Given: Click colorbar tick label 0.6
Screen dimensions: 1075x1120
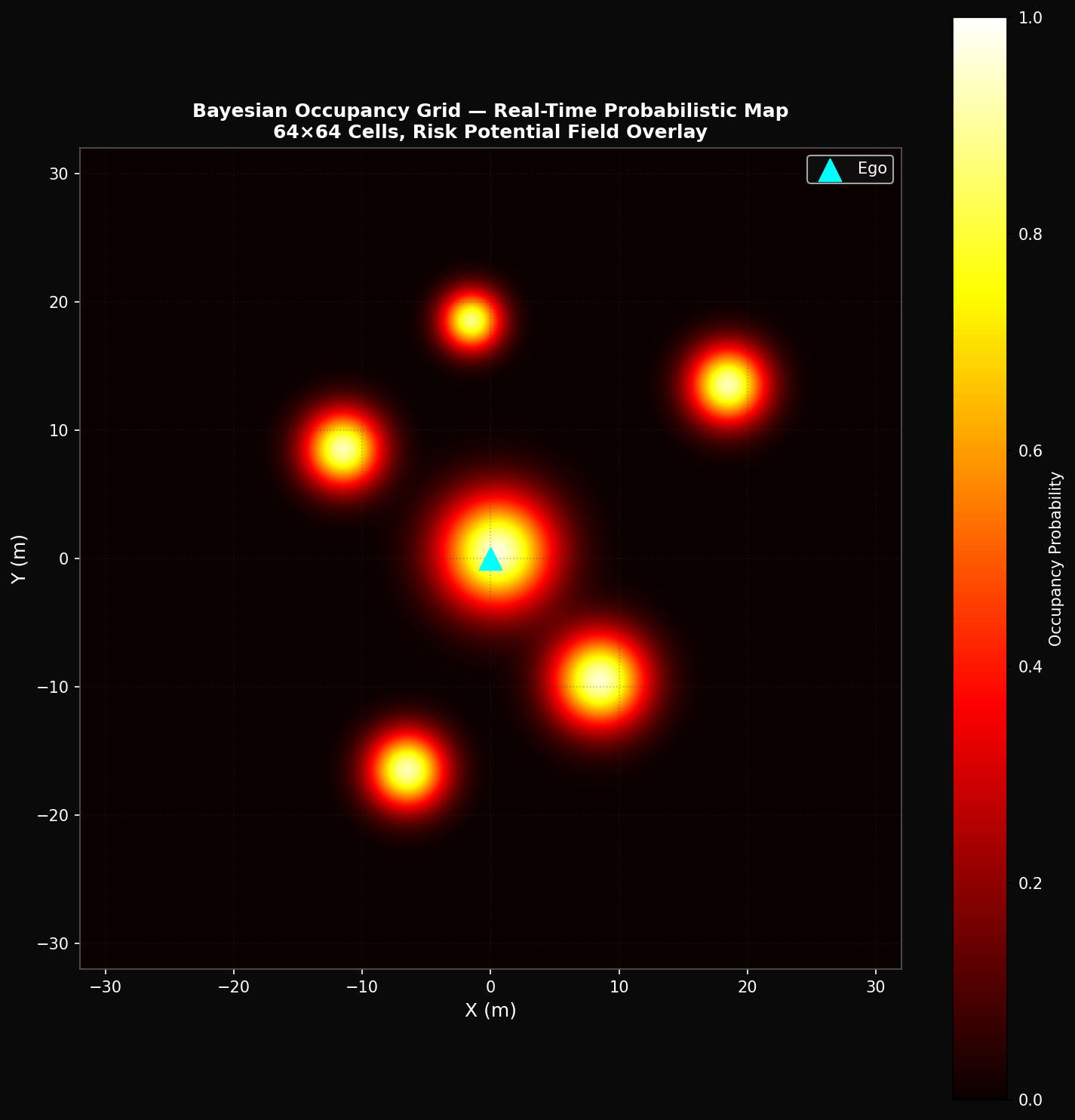Looking at the screenshot, I should click(x=1030, y=451).
